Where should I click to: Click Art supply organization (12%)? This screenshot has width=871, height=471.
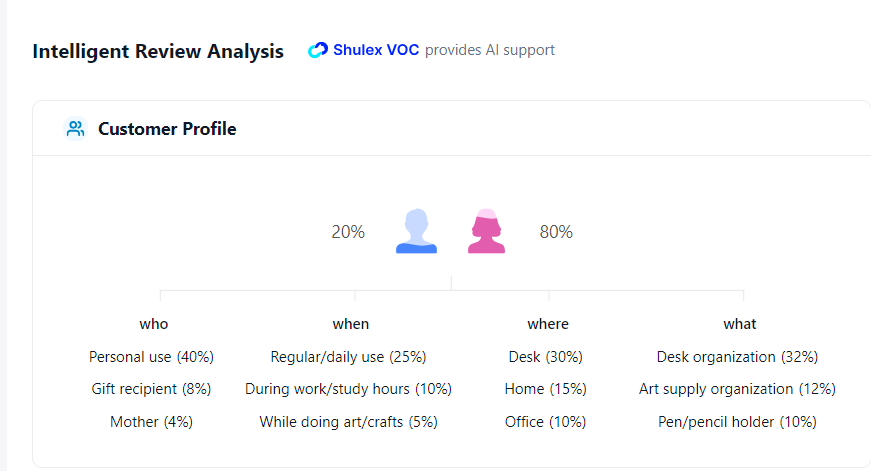coord(737,389)
